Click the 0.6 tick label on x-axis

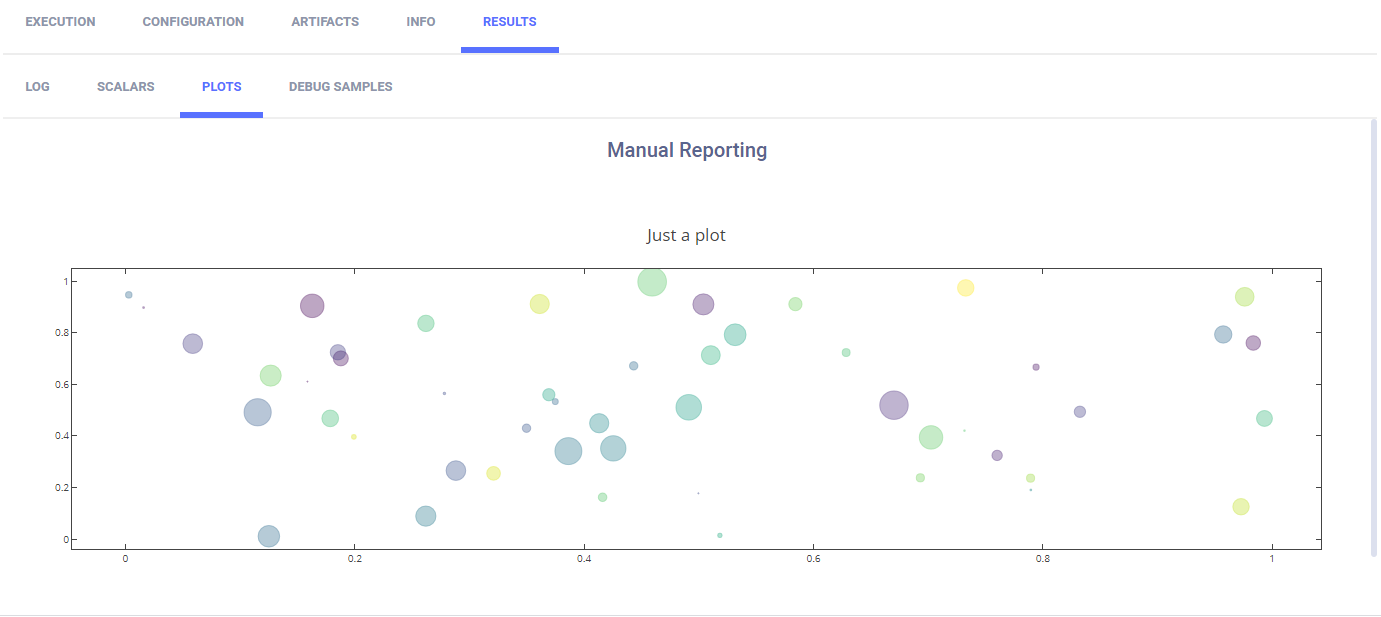coord(814,559)
